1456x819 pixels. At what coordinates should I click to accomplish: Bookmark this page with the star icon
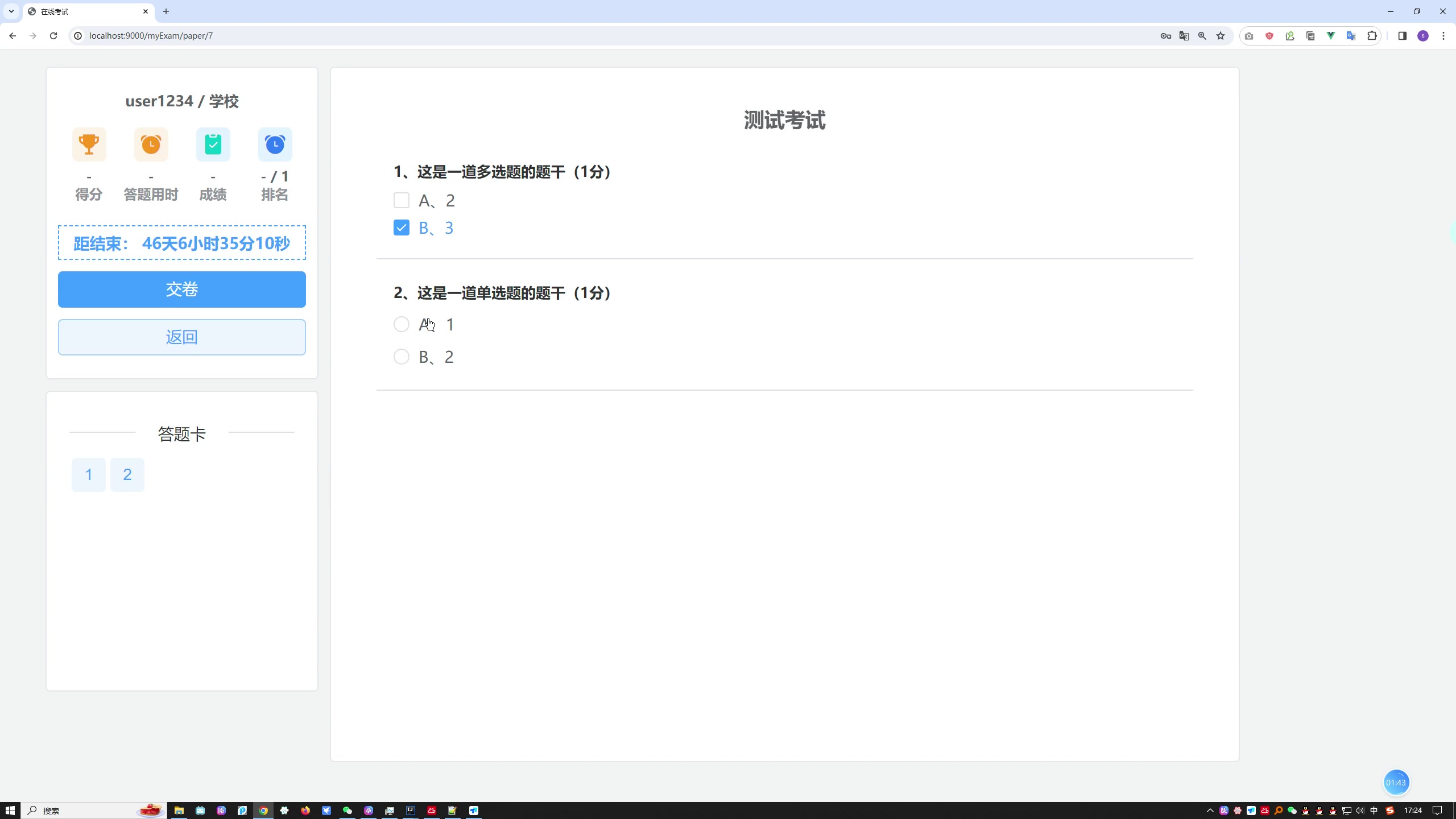(1220, 36)
